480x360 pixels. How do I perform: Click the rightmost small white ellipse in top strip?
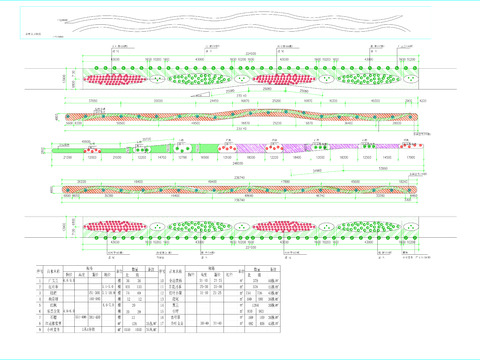pyautogui.click(x=411, y=79)
